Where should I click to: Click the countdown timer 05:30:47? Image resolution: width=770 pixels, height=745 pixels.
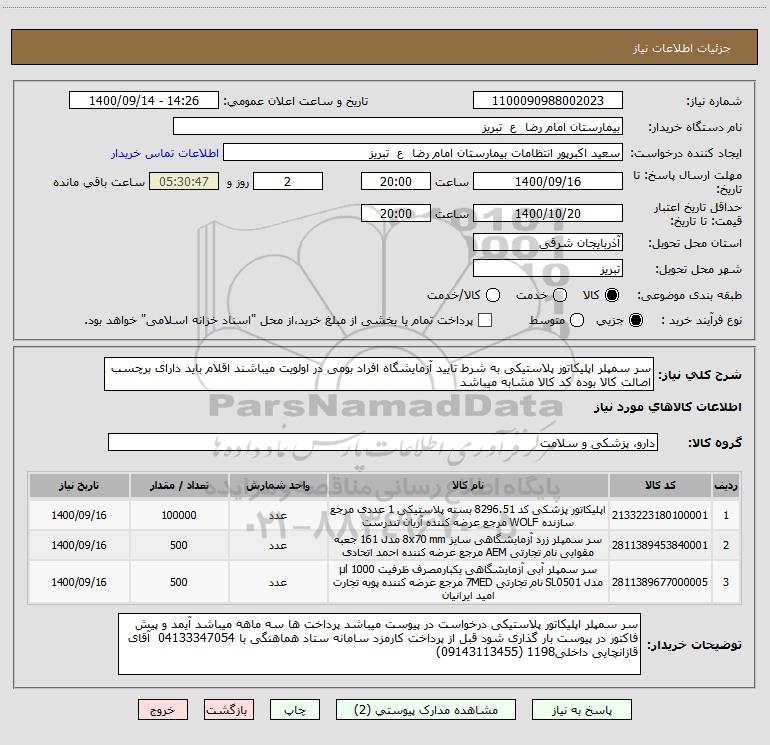pyautogui.click(x=184, y=182)
